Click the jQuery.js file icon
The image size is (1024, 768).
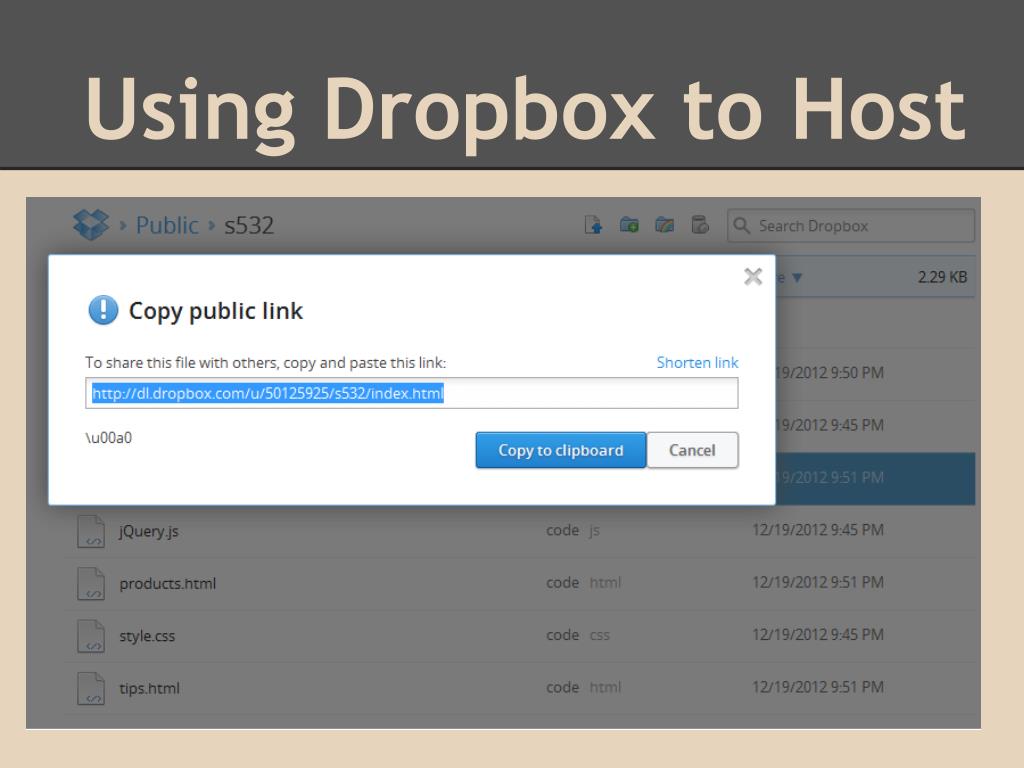(91, 531)
